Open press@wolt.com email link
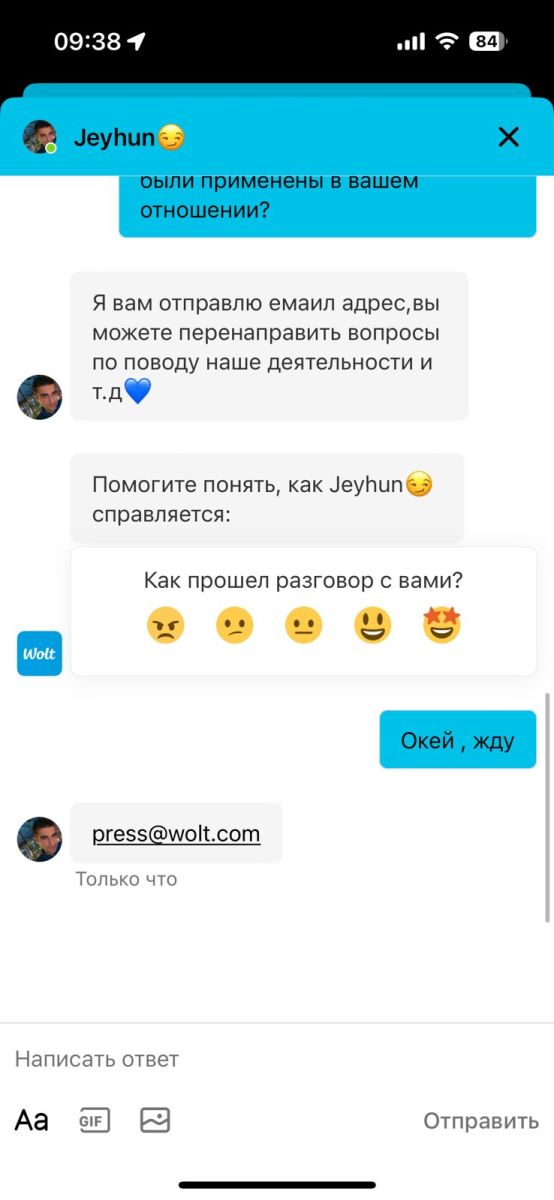 176,833
